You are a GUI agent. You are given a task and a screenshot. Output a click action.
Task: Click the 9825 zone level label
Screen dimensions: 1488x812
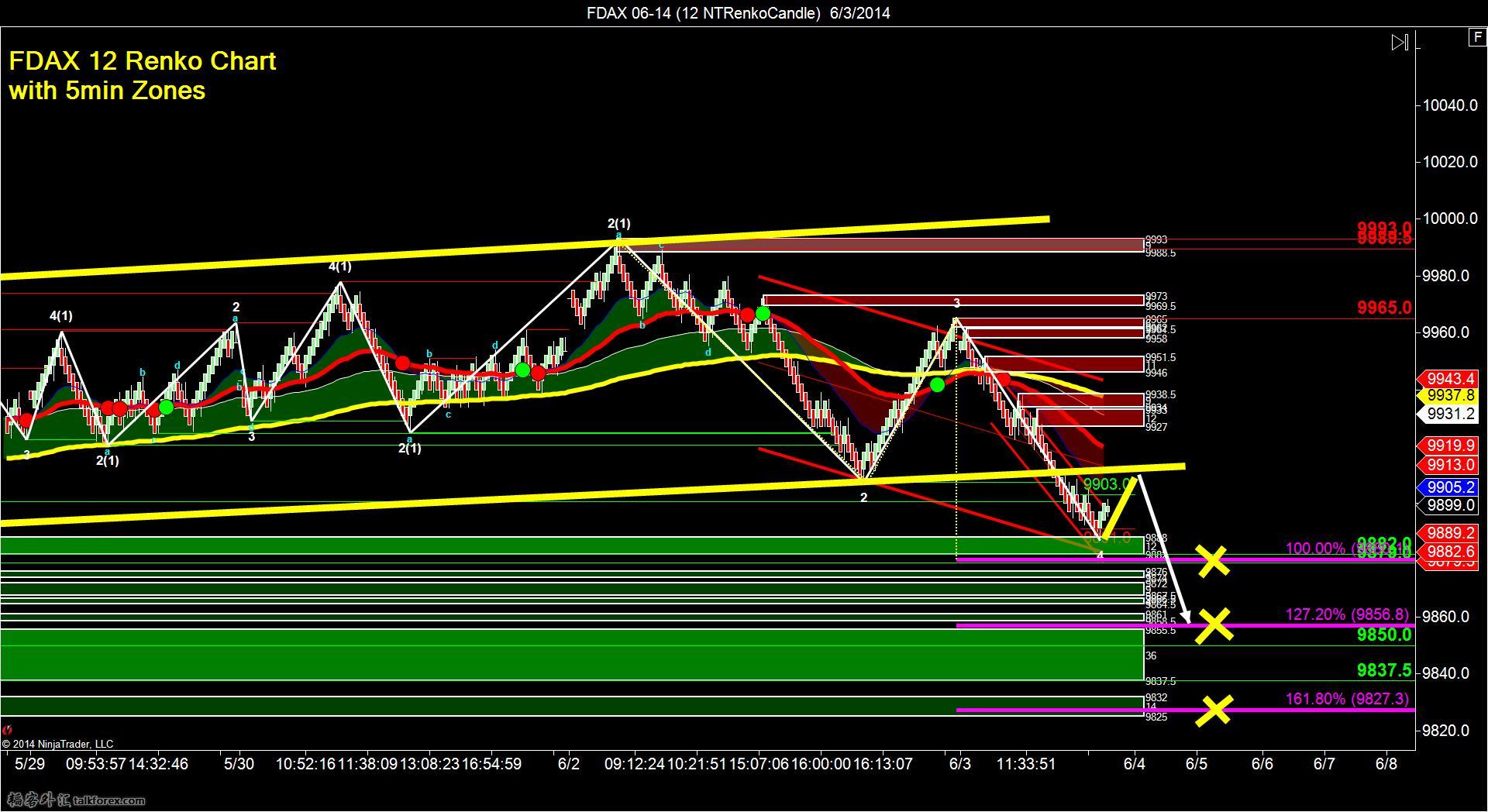point(1156,717)
